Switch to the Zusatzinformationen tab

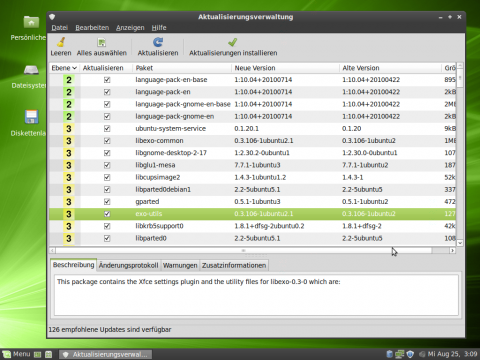[234, 266]
